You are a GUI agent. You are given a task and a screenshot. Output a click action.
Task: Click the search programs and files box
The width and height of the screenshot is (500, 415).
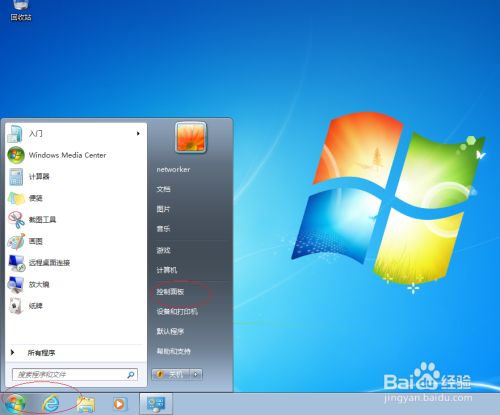click(x=75, y=375)
